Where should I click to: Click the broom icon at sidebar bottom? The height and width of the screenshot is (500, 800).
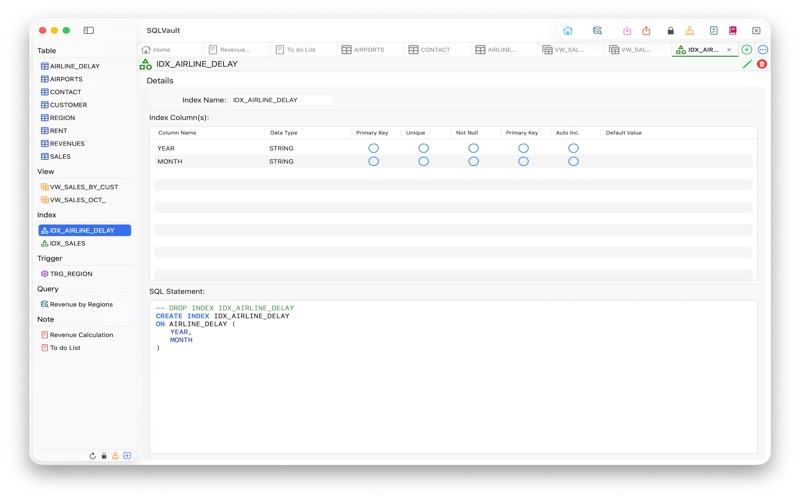point(115,456)
